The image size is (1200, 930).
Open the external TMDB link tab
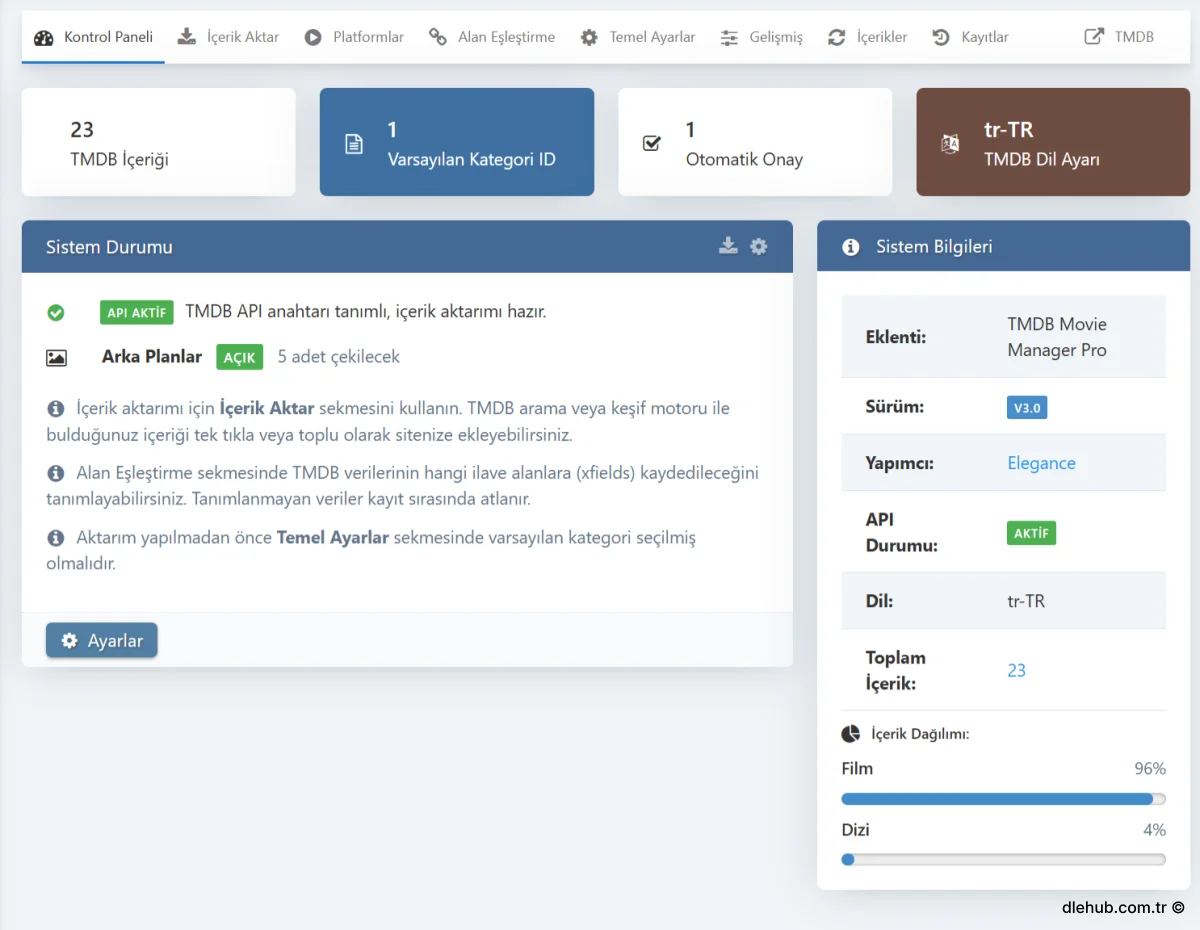pyautogui.click(x=1119, y=37)
